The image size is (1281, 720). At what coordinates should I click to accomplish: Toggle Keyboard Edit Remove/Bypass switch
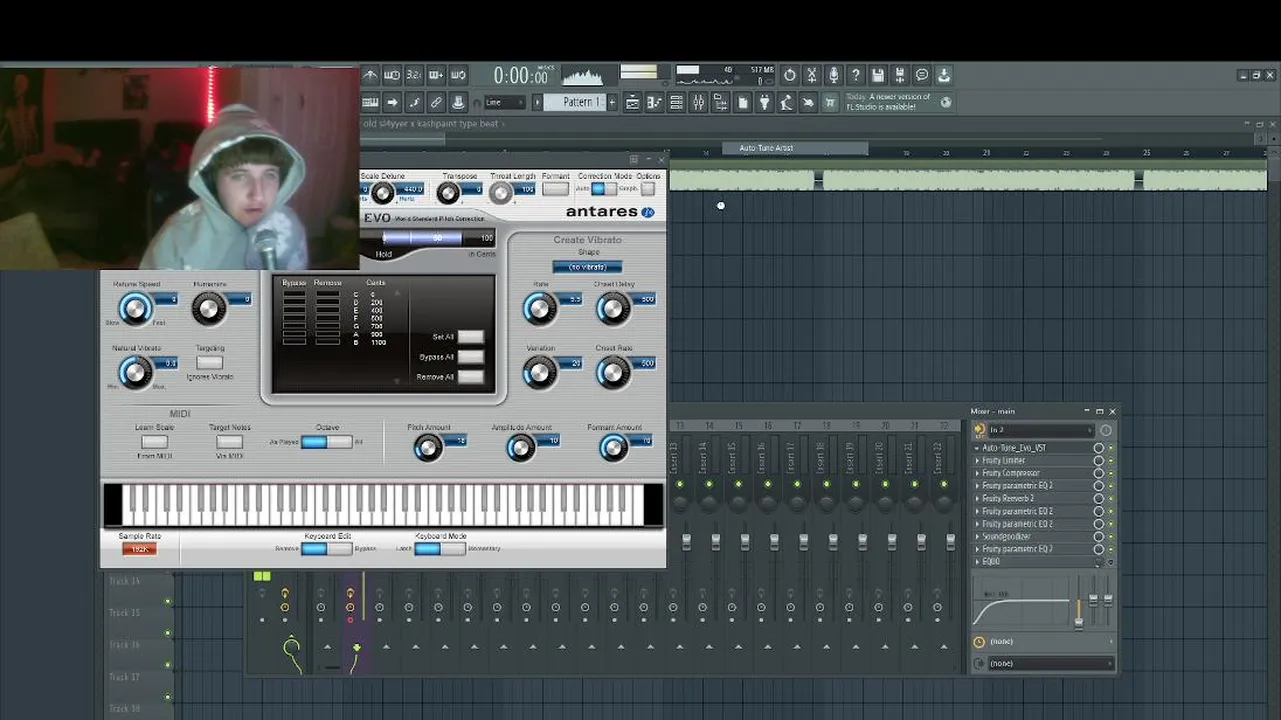click(326, 548)
